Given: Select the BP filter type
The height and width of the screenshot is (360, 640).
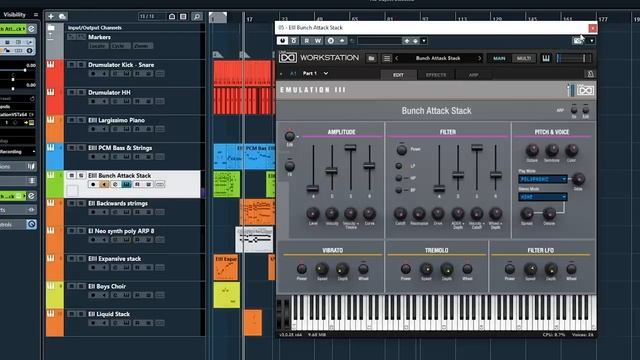Looking at the screenshot, I should pyautogui.click(x=399, y=190).
